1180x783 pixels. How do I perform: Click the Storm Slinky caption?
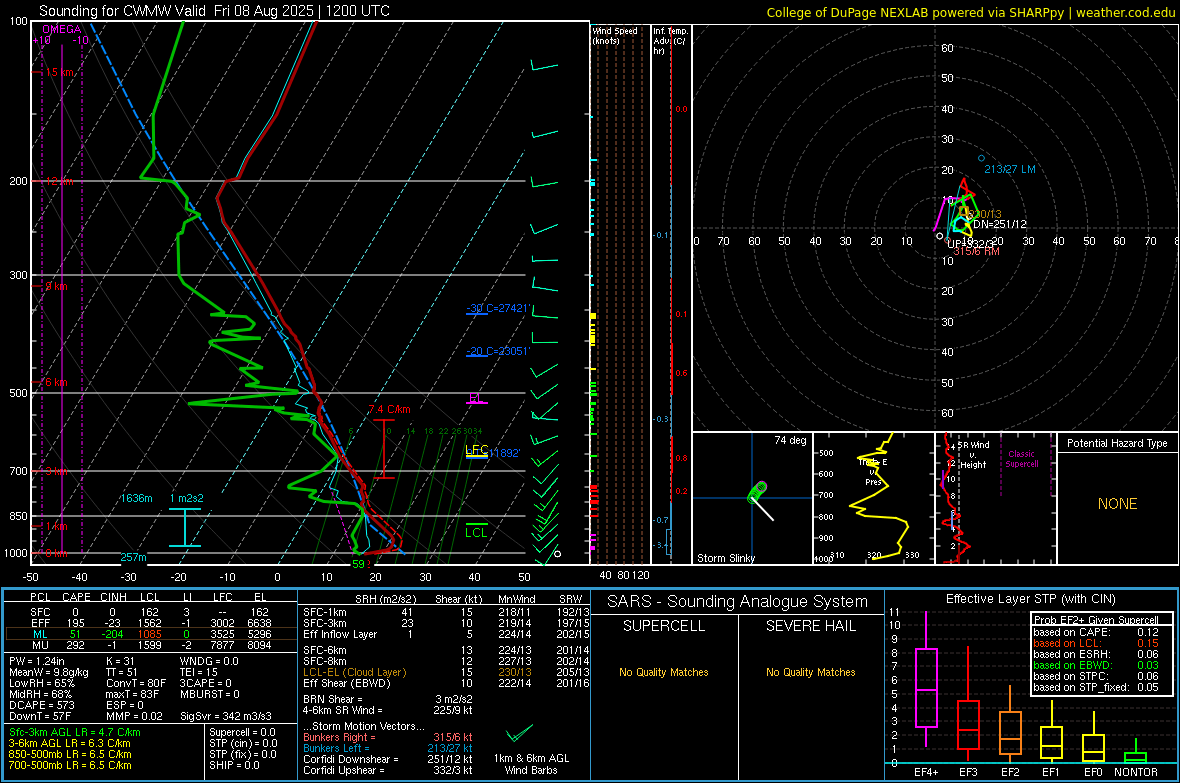coord(725,558)
